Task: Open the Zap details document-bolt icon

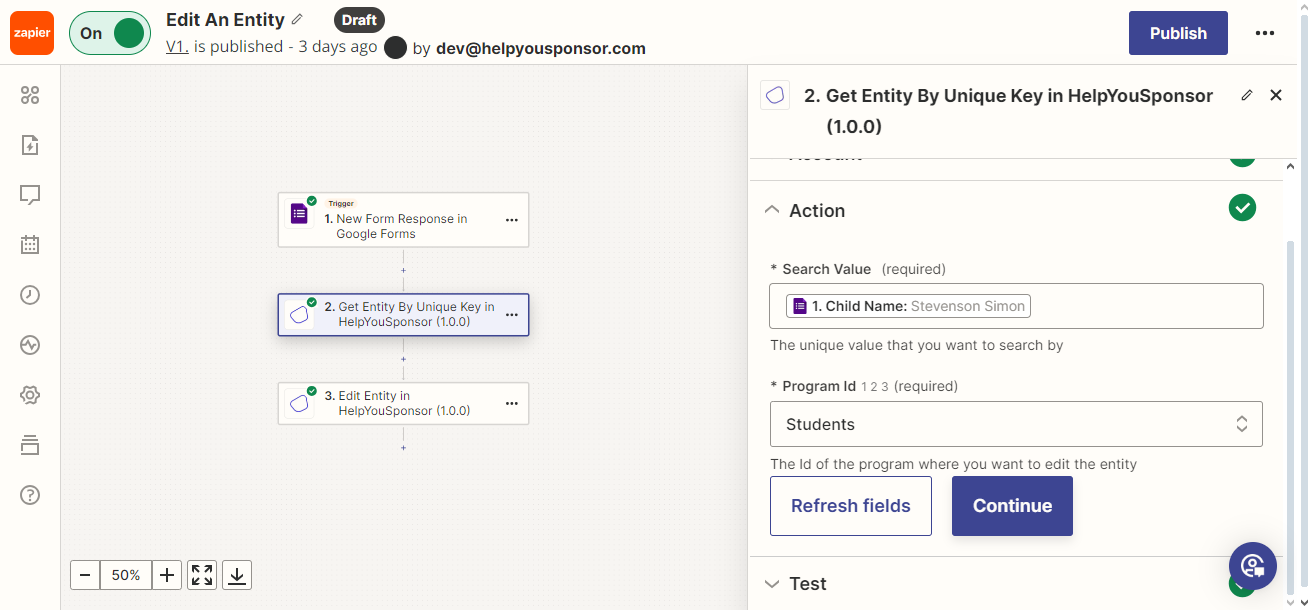Action: click(30, 145)
